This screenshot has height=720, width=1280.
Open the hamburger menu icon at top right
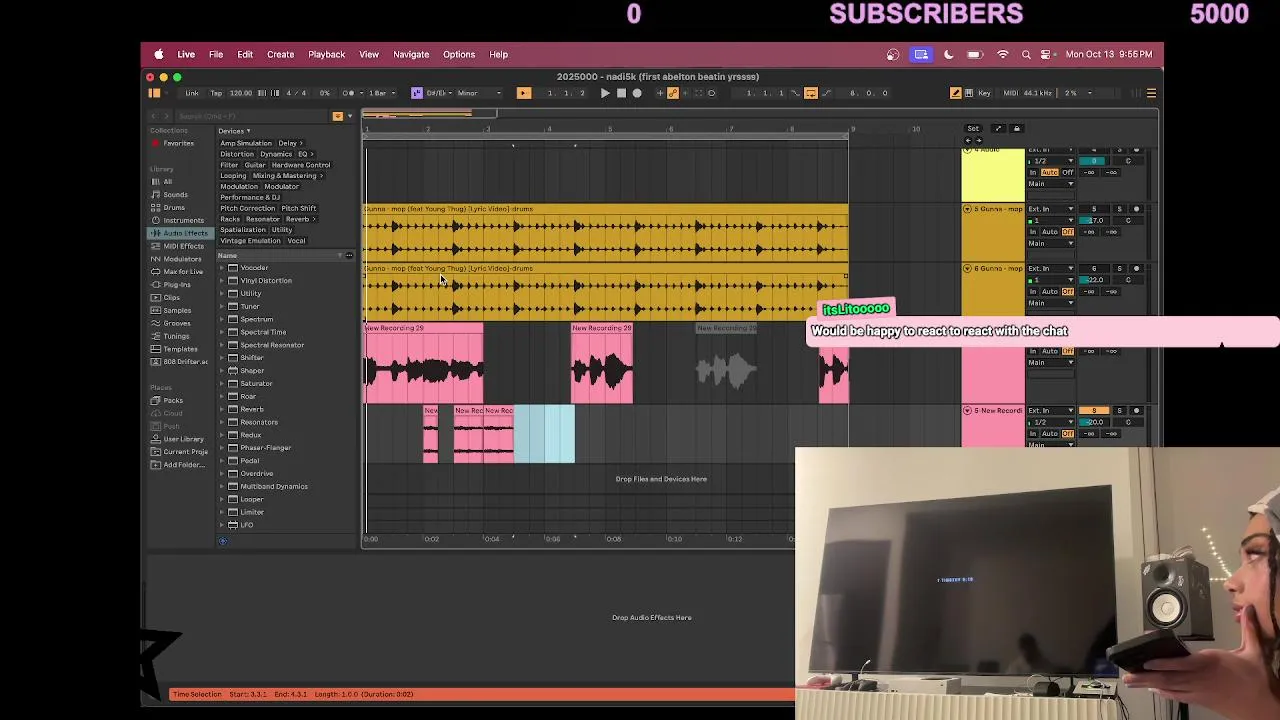[1151, 93]
